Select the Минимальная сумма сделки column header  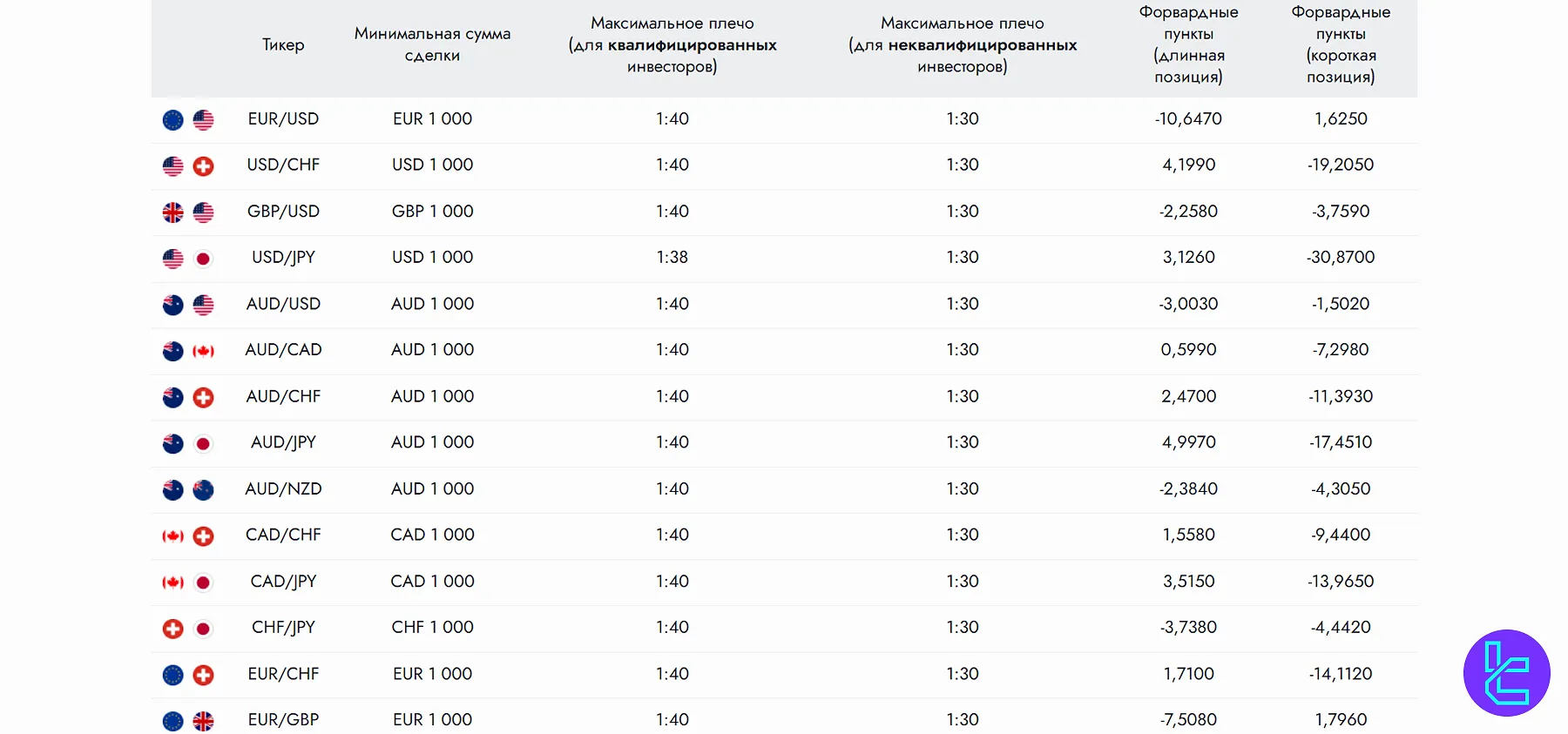pos(432,44)
